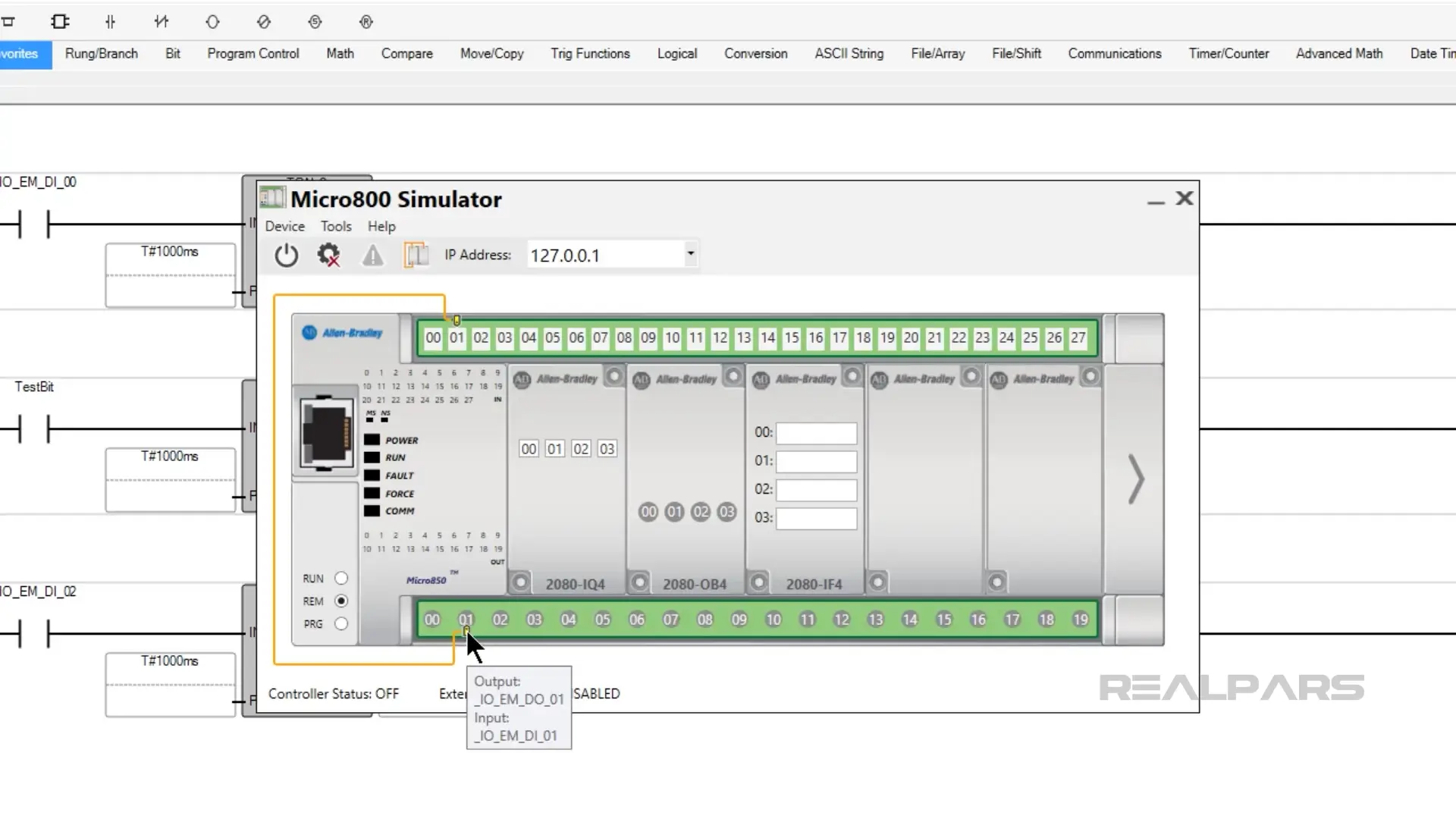Click embedded output terminal 06
The height and width of the screenshot is (819, 1456).
[x=637, y=619]
